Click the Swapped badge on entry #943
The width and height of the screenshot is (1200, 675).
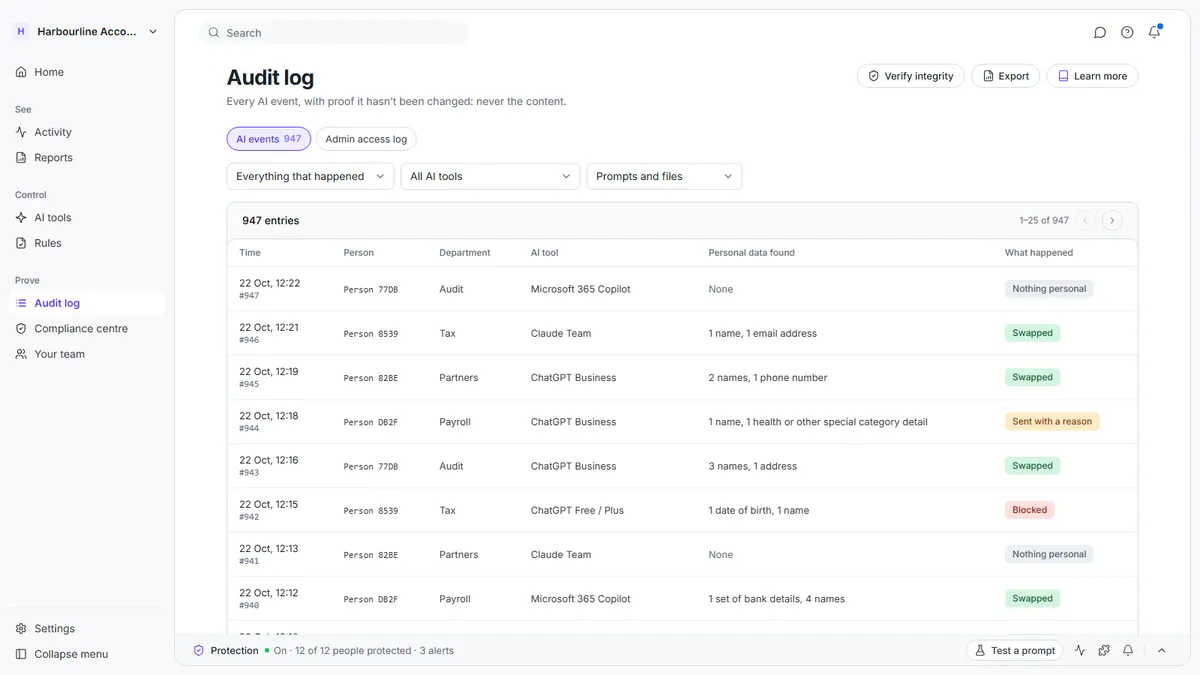[1032, 466]
